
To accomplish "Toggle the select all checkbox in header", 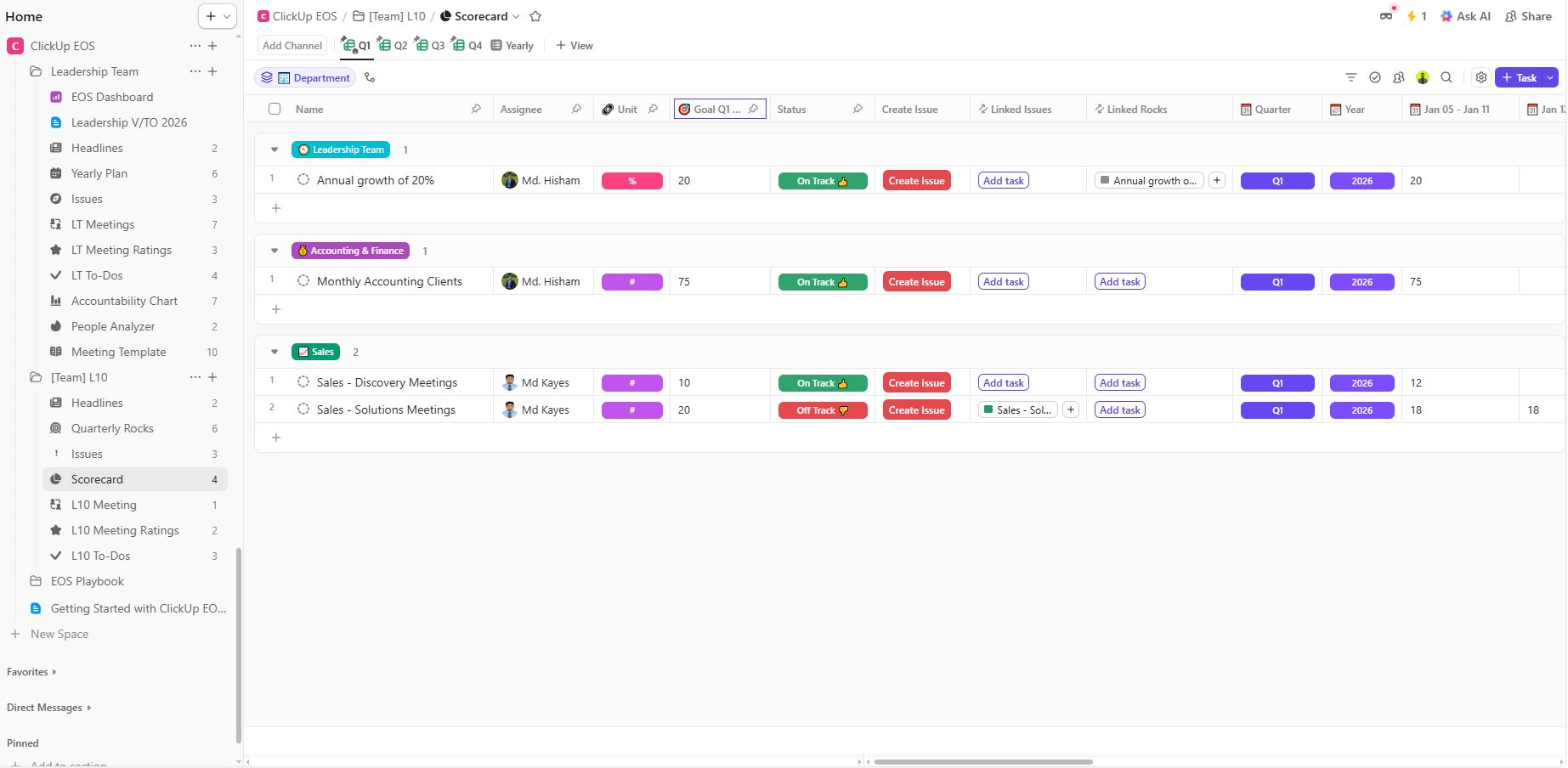I will tap(274, 109).
